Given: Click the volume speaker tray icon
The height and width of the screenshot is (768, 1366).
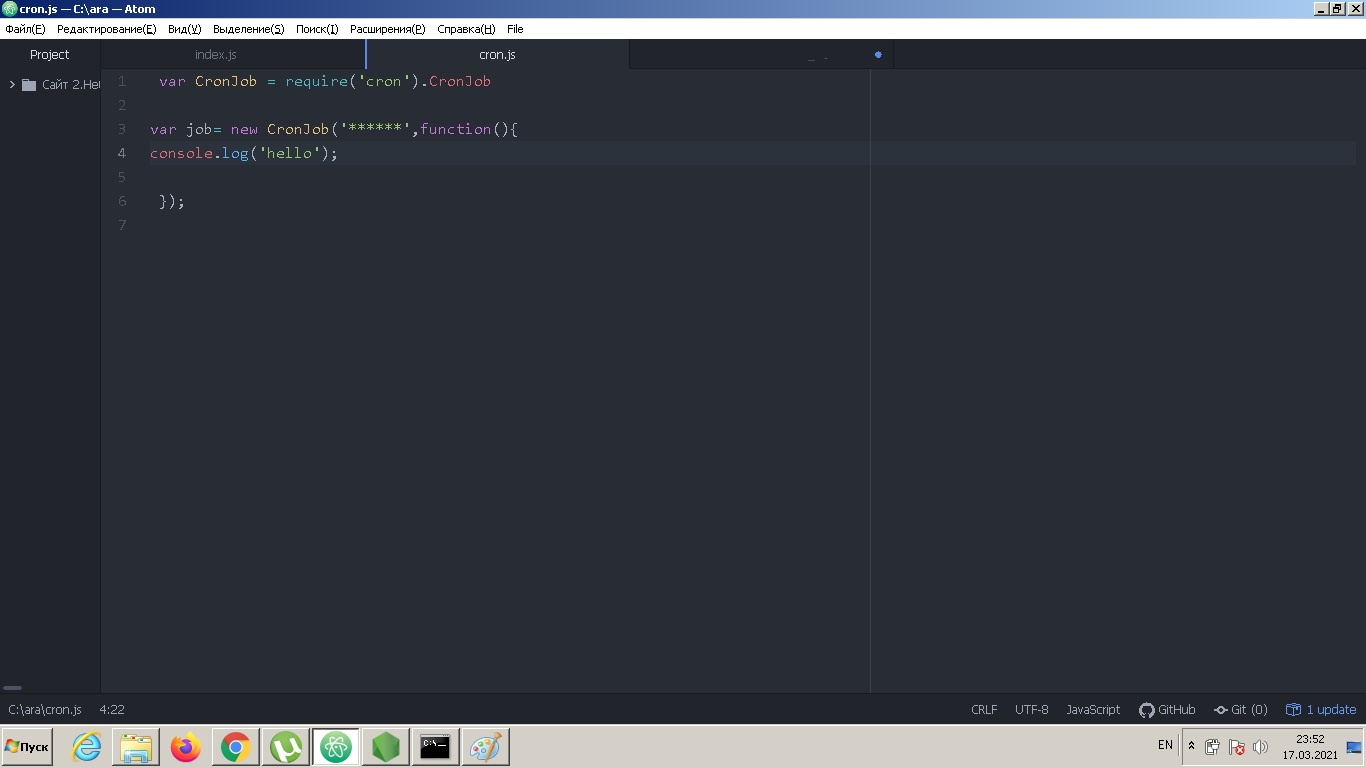Looking at the screenshot, I should tap(1260, 747).
